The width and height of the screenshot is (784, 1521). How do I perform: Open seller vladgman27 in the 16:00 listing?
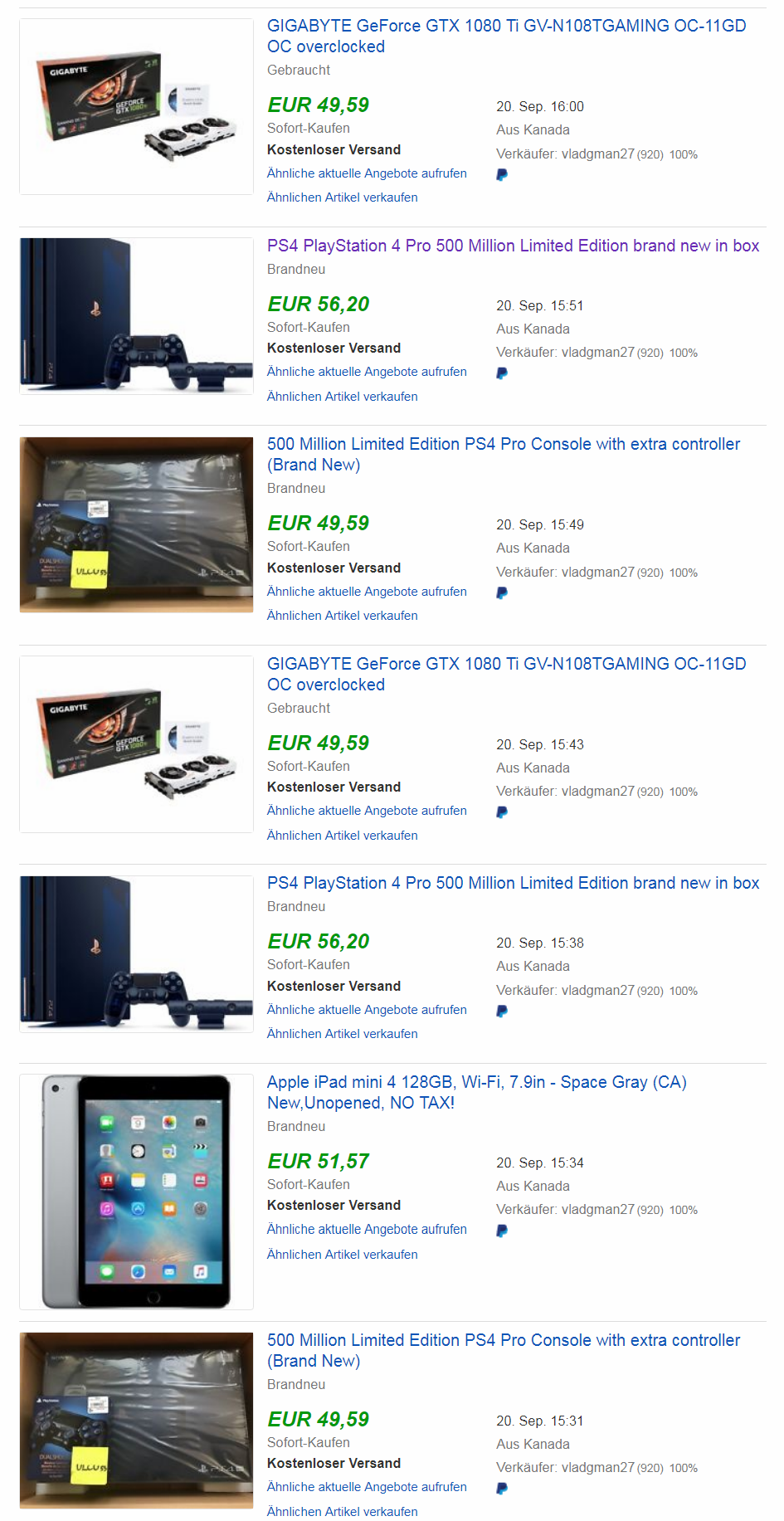tap(597, 154)
